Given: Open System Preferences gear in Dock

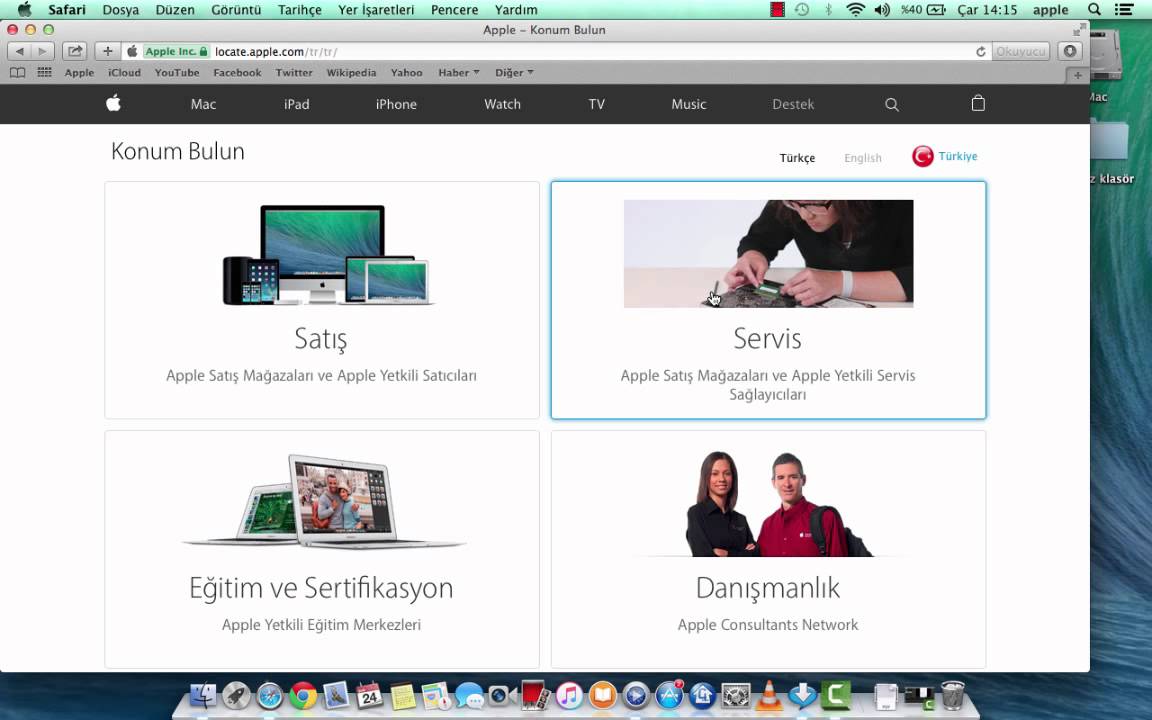Looking at the screenshot, I should click(x=735, y=695).
